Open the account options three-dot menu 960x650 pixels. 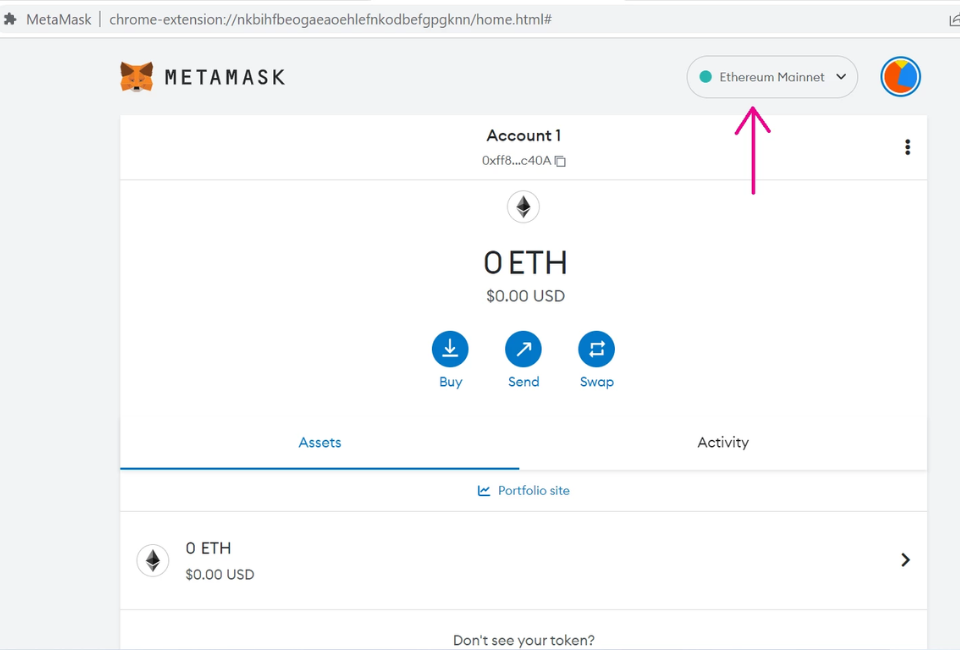907,147
